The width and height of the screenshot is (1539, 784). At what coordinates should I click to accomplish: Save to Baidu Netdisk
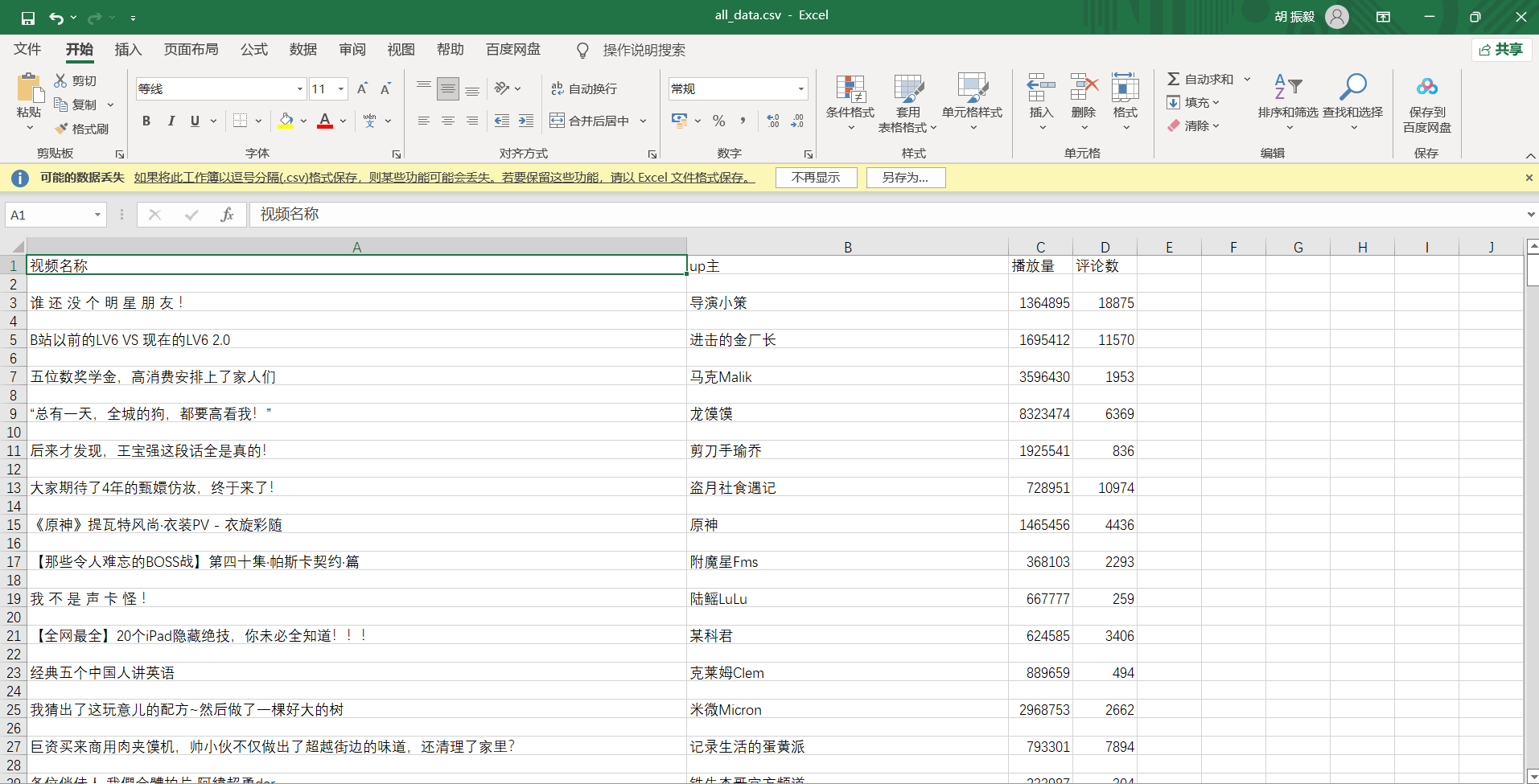point(1427,103)
